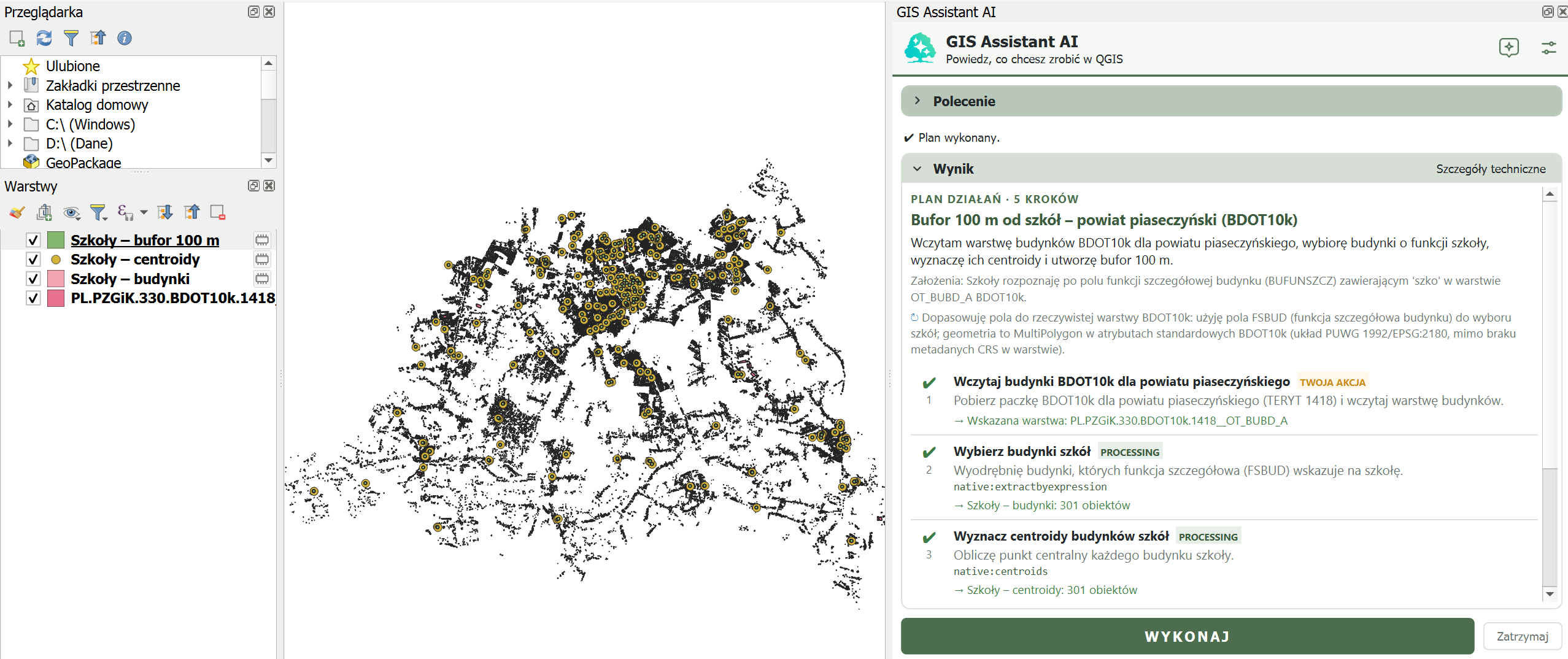This screenshot has height=659, width=1568.
Task: Click the Add Selected Layers icon in Przeglądarka
Action: point(17,38)
